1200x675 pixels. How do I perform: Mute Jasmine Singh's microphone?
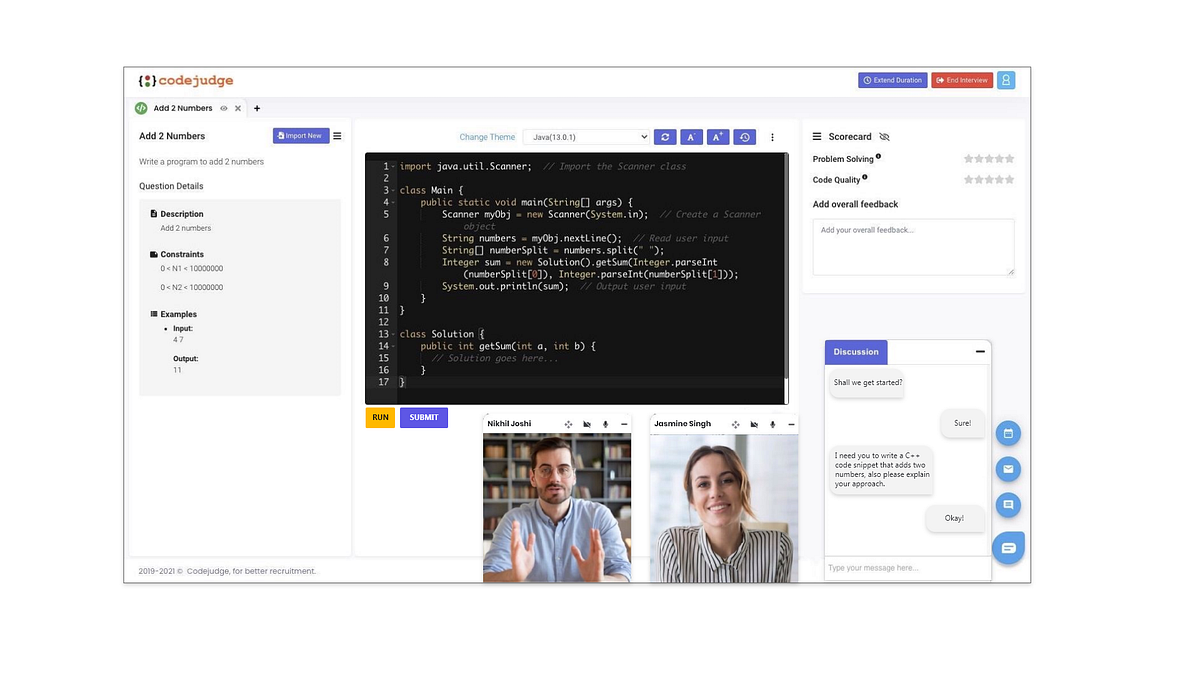point(772,424)
